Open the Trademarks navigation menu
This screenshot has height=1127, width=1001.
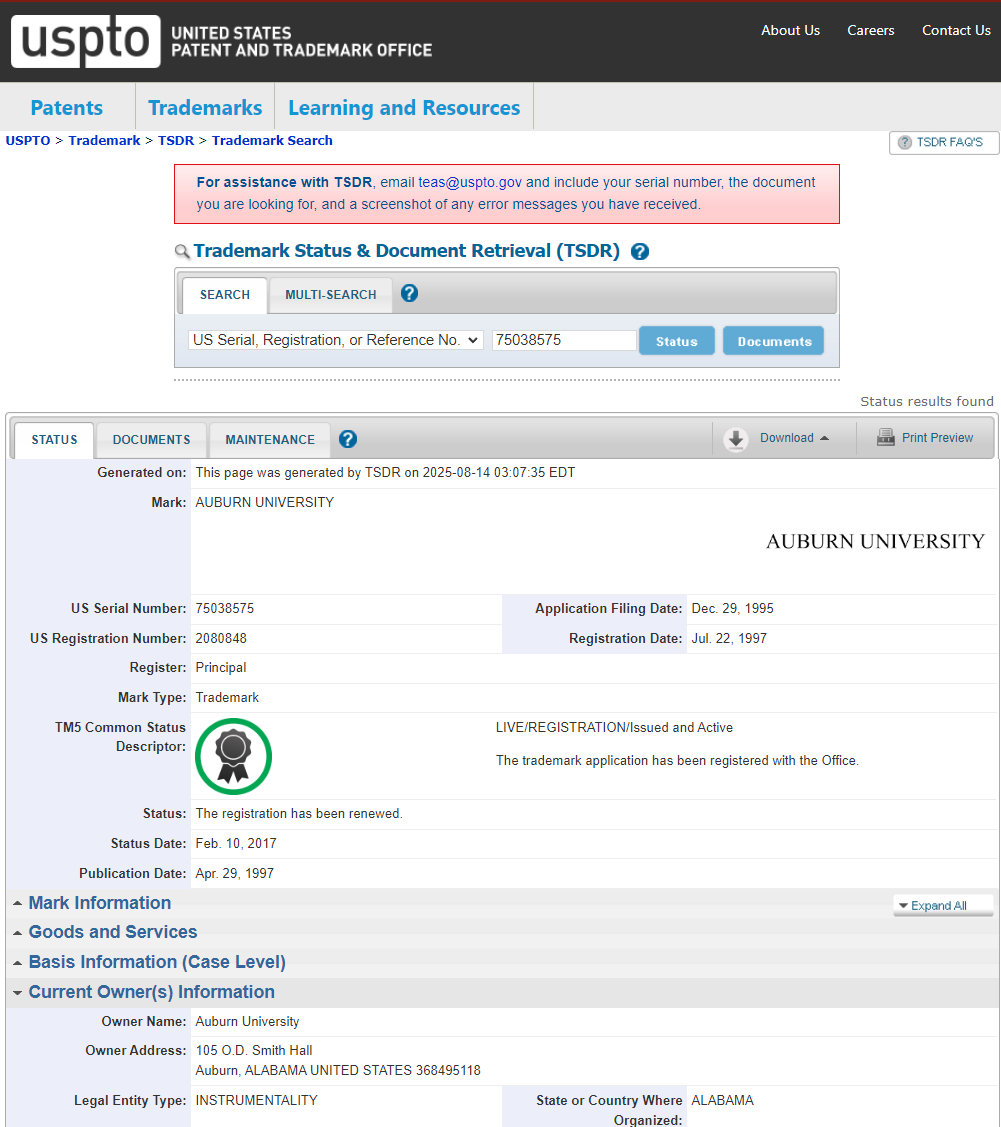click(205, 108)
